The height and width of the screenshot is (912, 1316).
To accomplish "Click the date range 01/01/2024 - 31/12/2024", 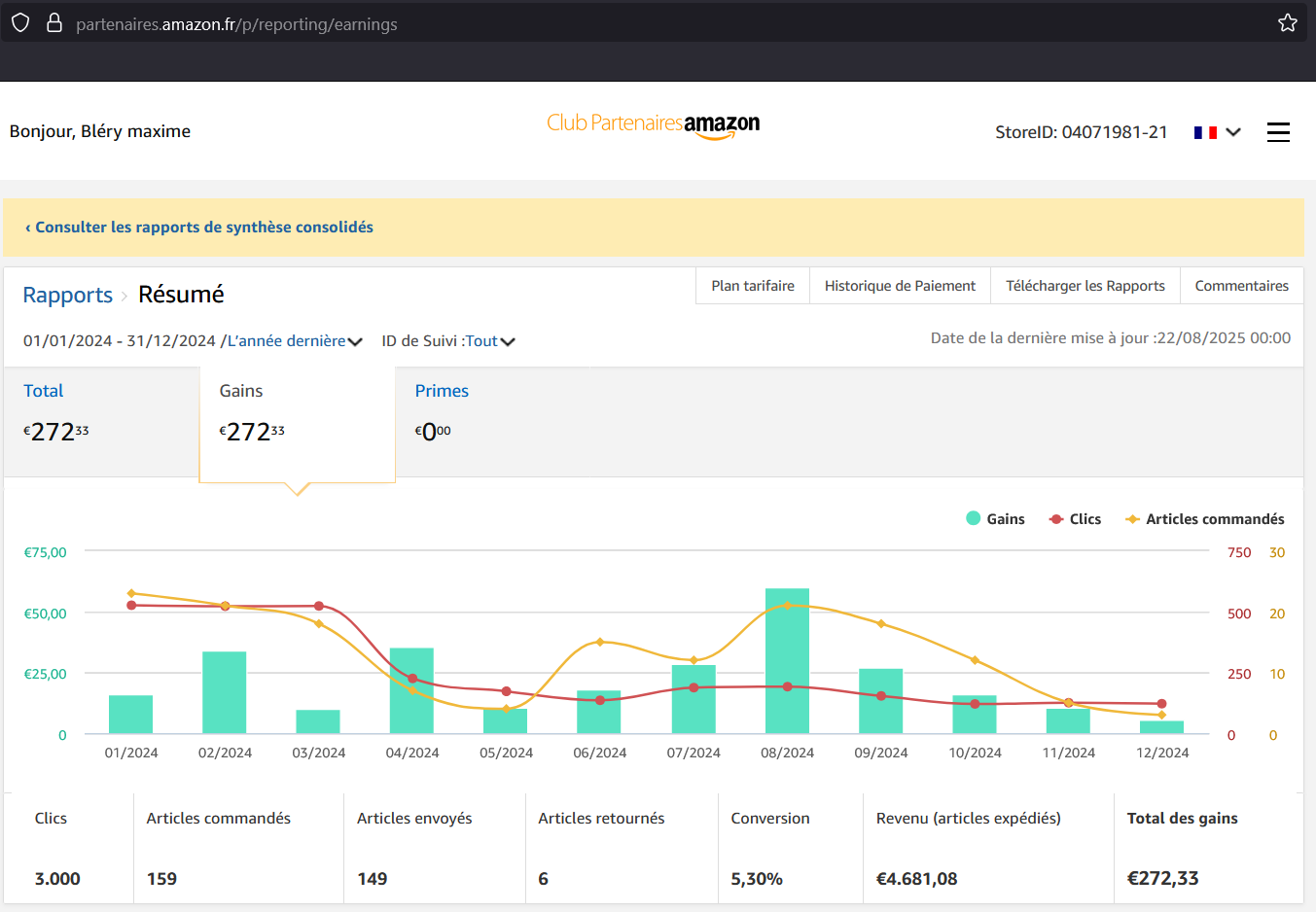I will click(120, 341).
